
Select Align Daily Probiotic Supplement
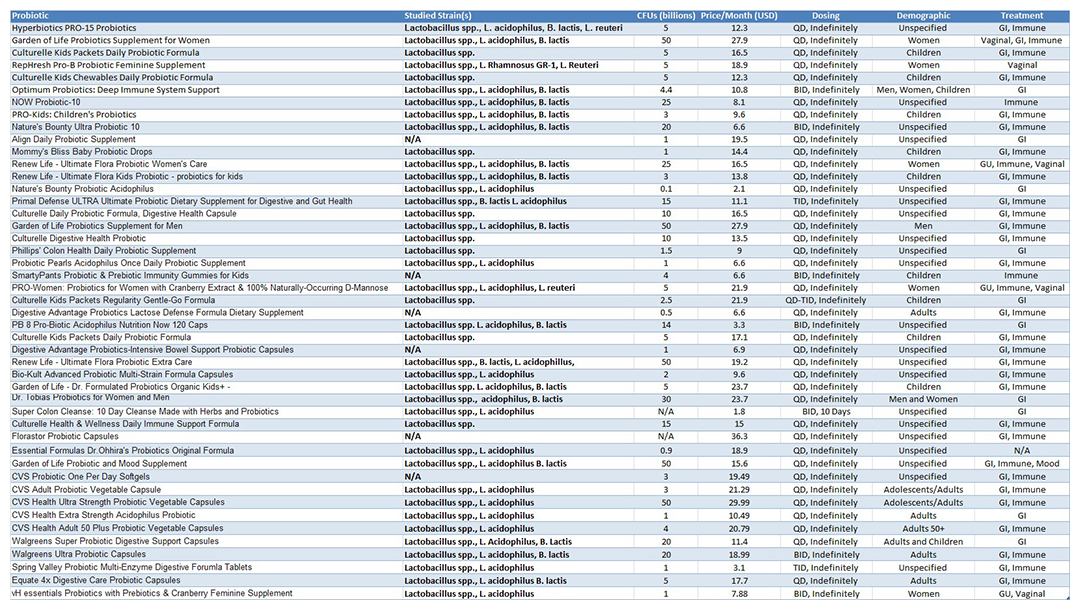click(74, 140)
